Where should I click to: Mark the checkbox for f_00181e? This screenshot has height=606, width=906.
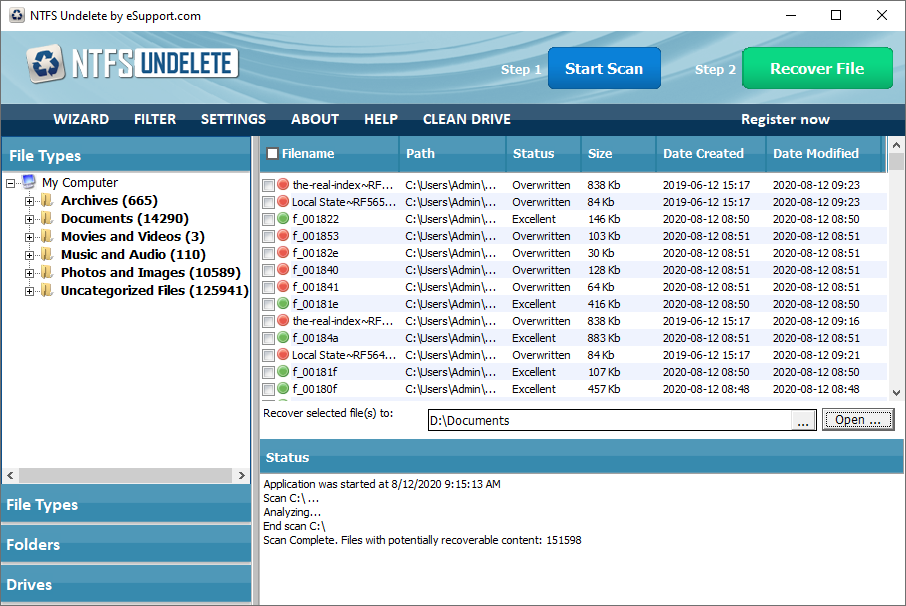point(268,304)
